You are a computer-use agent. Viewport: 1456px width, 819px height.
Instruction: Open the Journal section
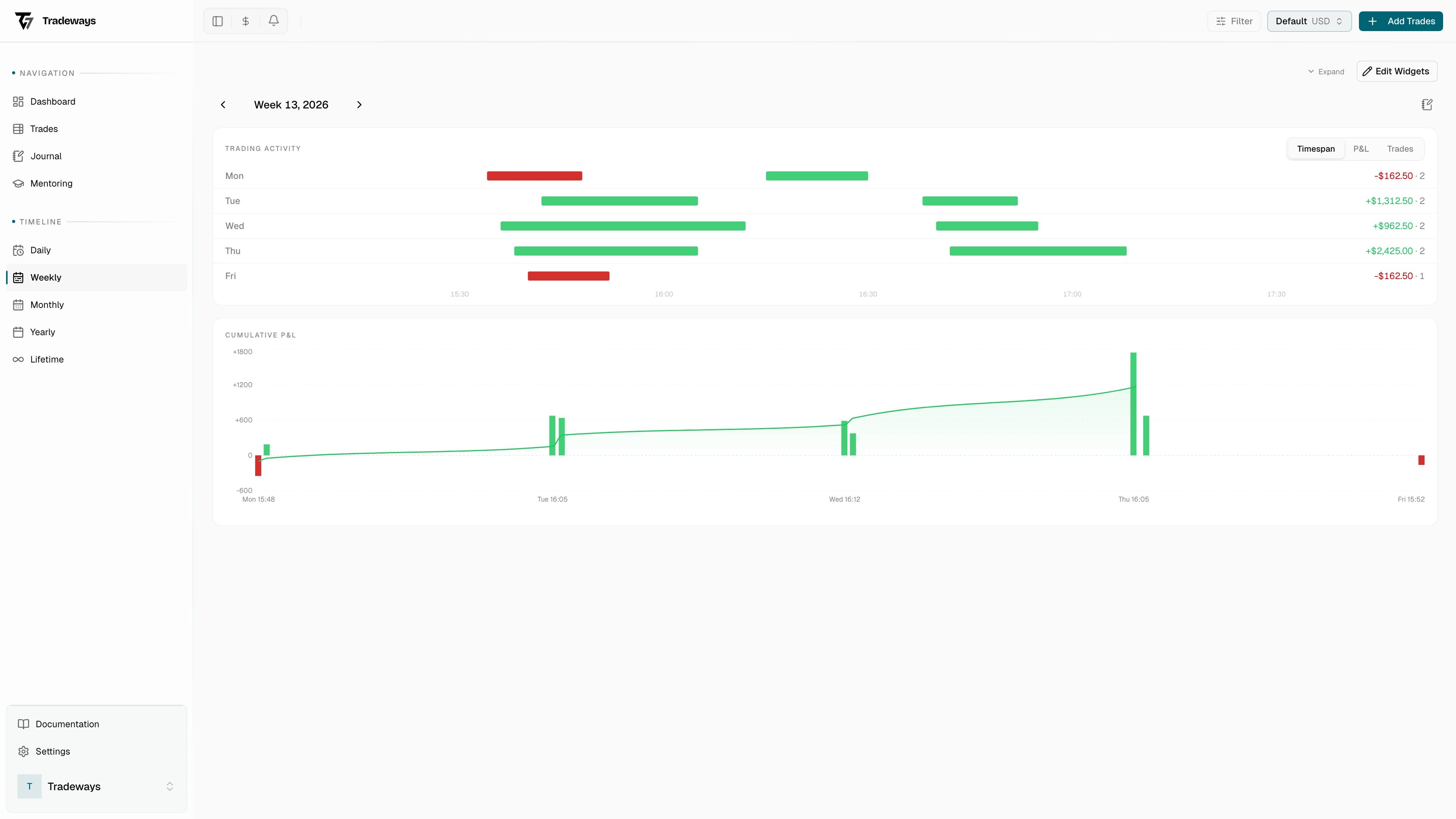[x=45, y=156]
